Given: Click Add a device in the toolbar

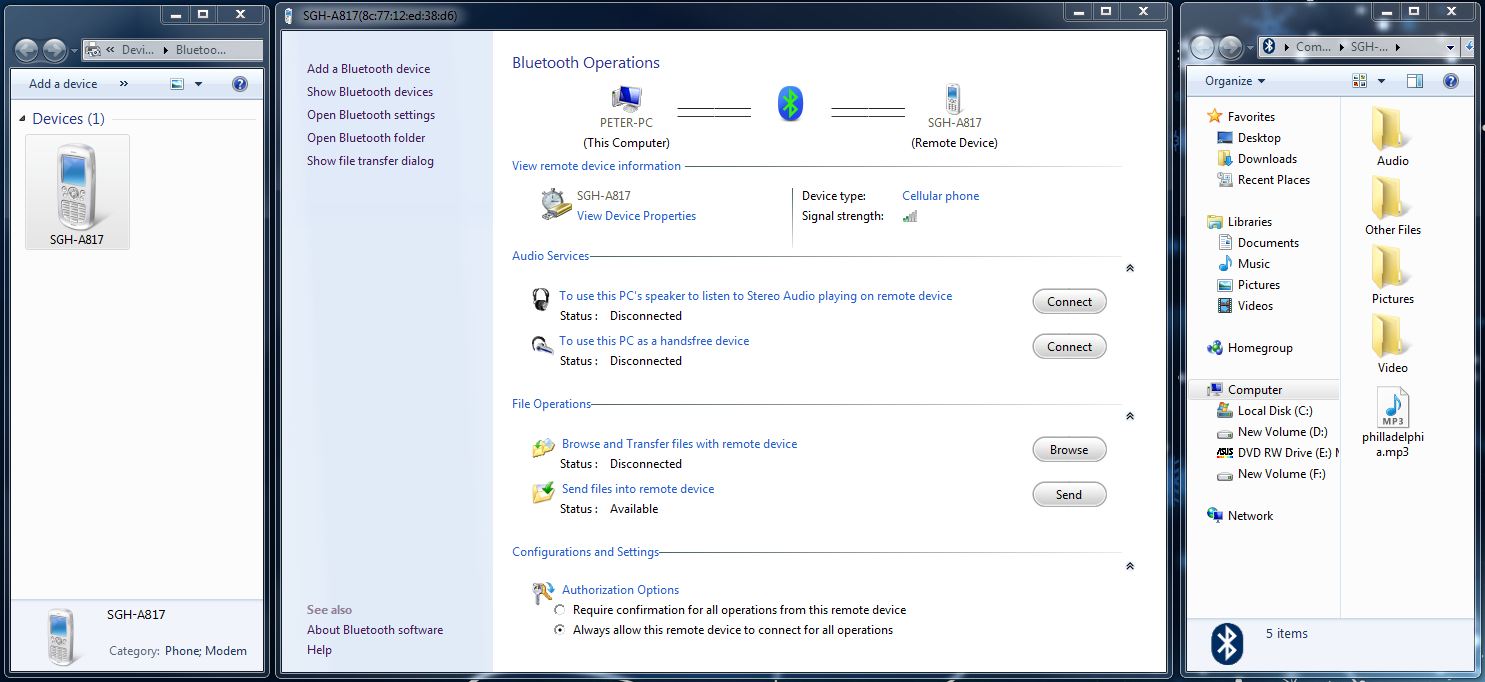Looking at the screenshot, I should [63, 84].
